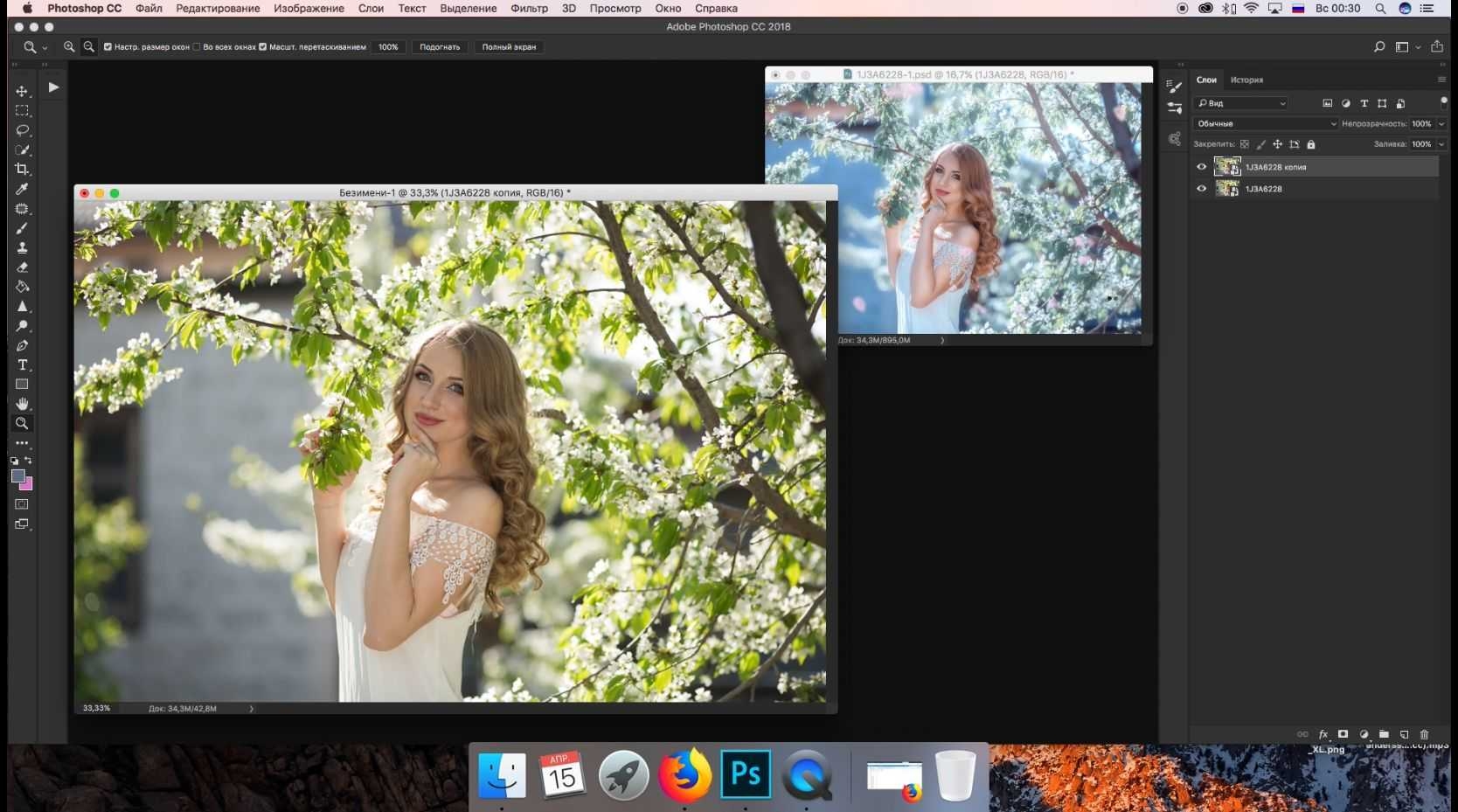Toggle layer filtering switch on or off

[1443, 101]
